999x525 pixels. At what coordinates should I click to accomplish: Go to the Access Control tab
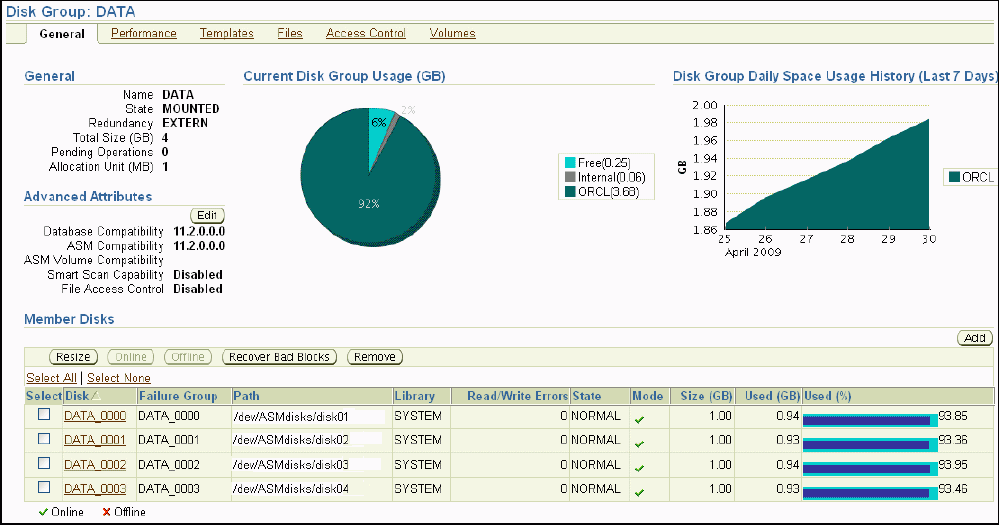point(366,33)
